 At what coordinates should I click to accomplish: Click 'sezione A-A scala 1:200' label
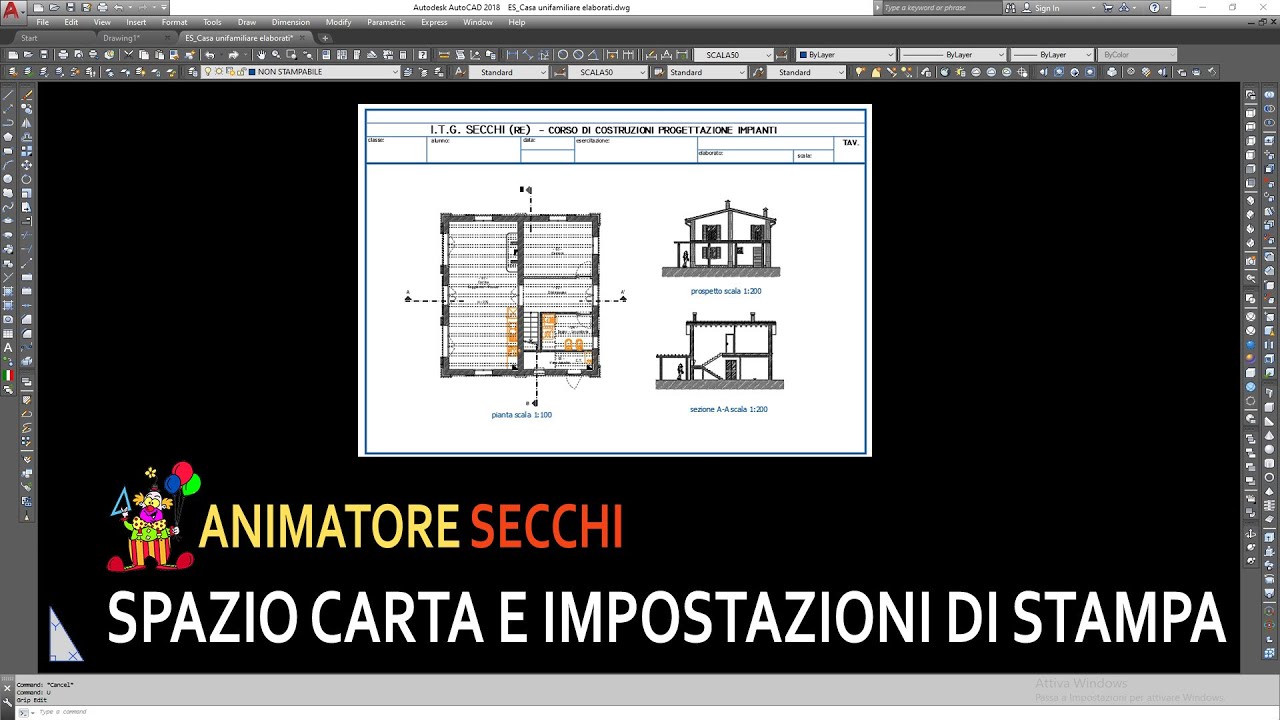click(x=728, y=409)
